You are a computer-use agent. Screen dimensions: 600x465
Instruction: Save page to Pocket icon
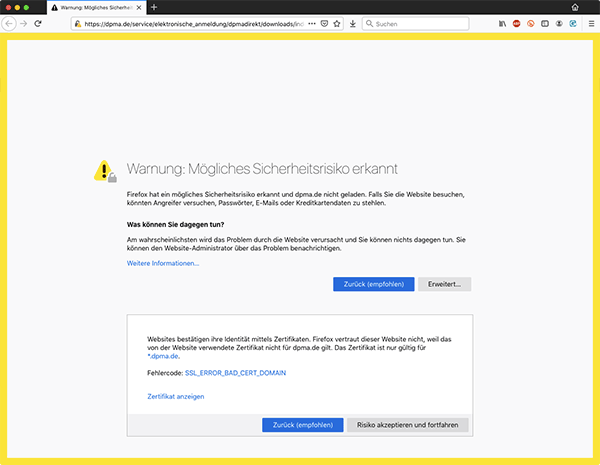coord(324,24)
